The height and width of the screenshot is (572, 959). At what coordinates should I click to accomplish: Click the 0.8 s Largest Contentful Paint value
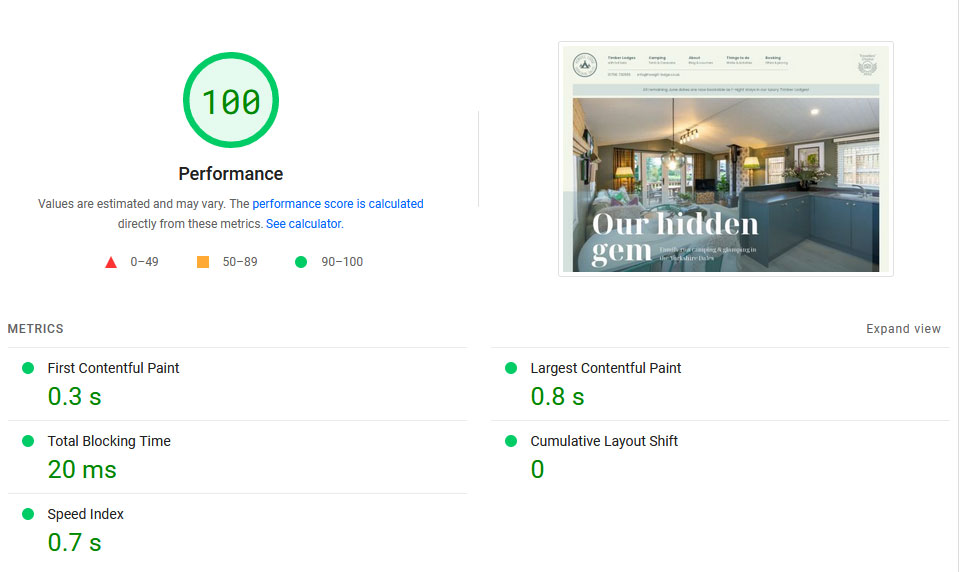pos(557,396)
